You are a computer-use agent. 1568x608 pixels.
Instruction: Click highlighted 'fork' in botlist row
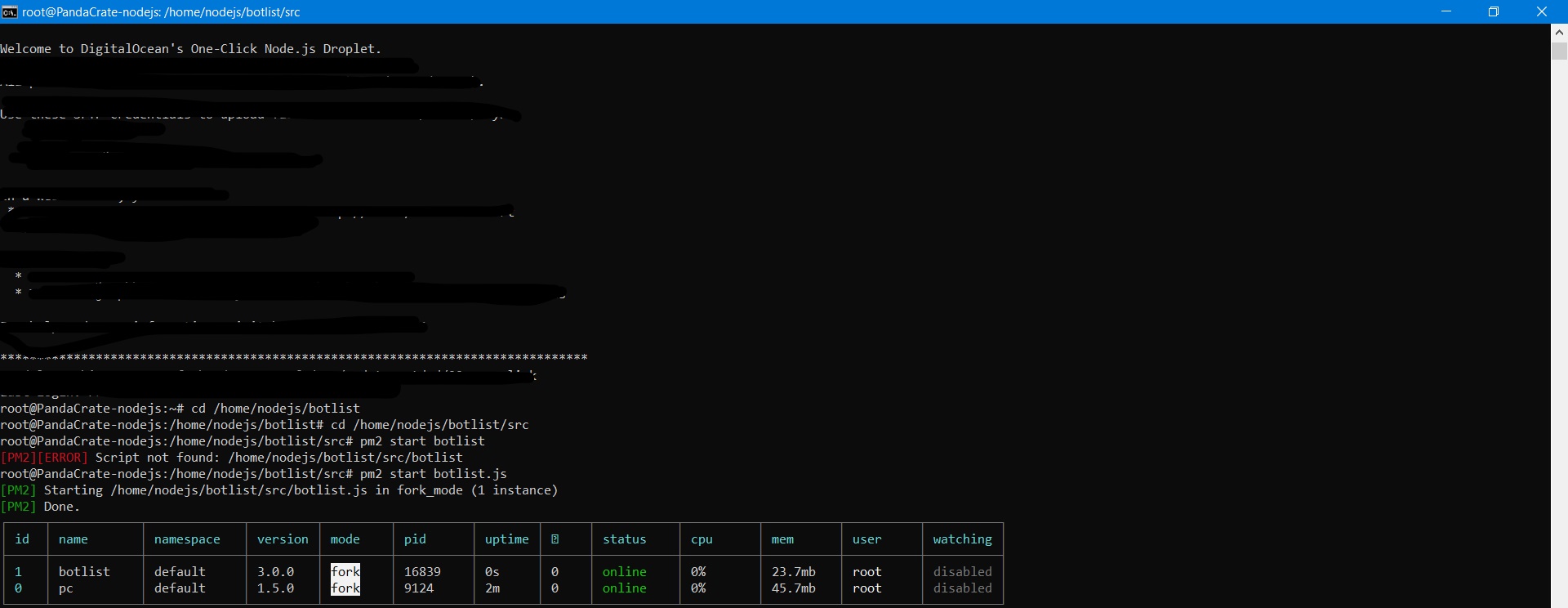tap(345, 572)
